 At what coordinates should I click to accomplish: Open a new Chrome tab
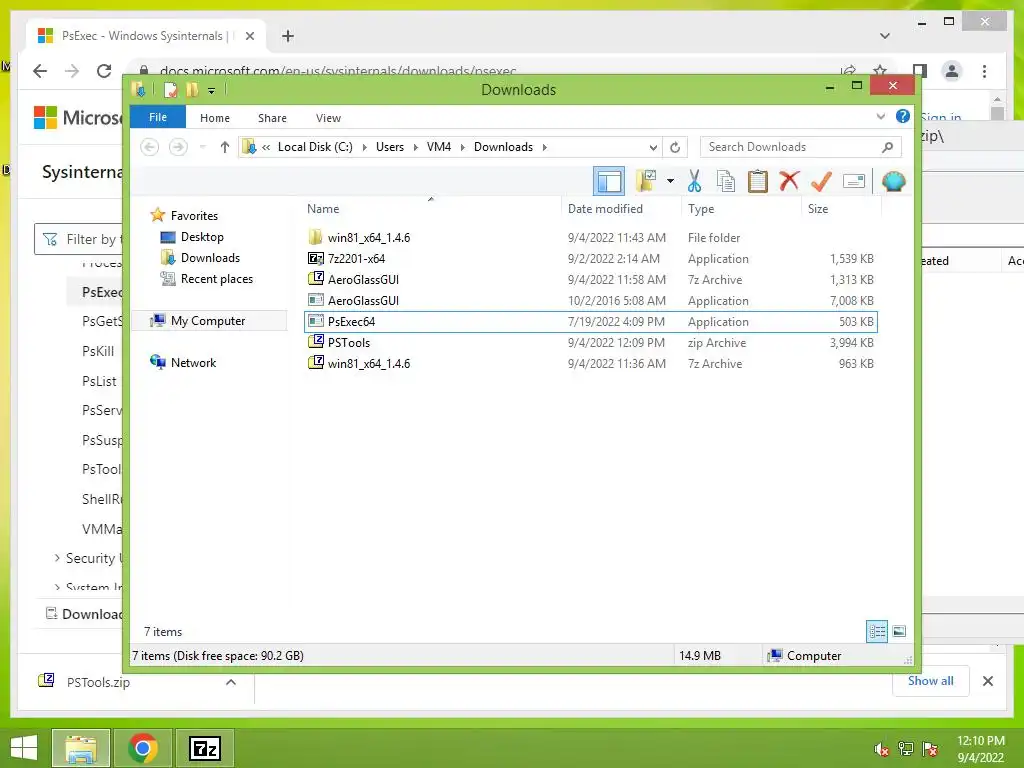(287, 36)
